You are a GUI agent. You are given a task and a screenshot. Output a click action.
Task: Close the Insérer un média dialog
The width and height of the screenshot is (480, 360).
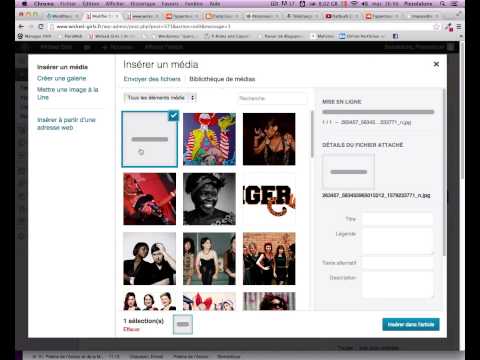click(x=436, y=64)
